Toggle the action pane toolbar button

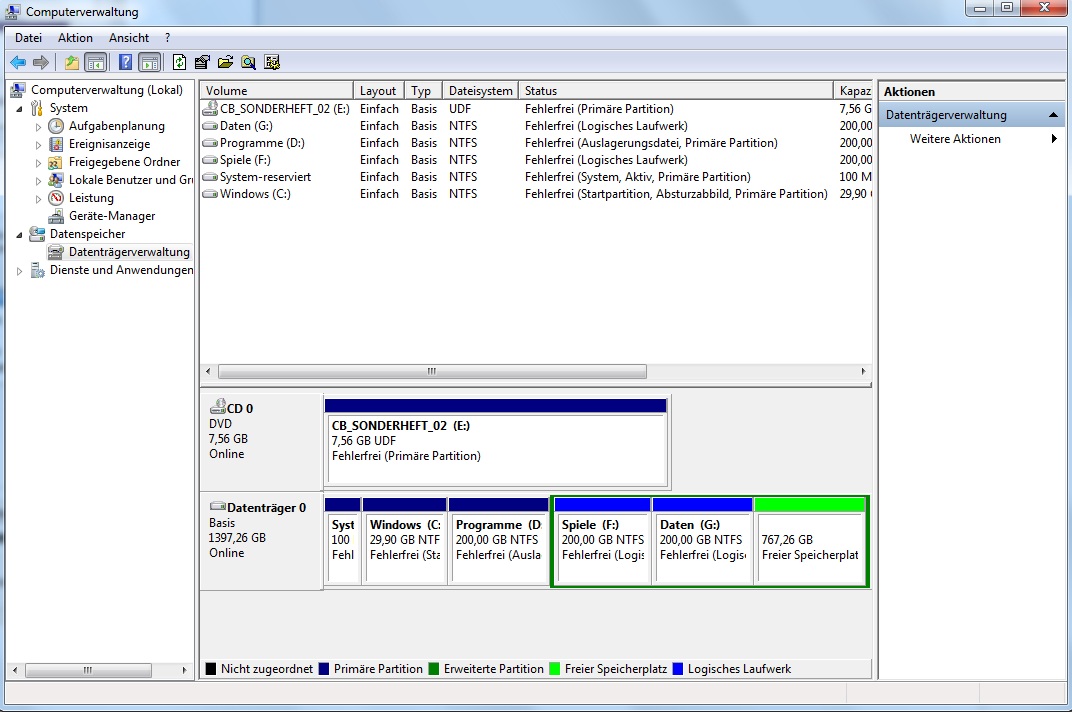coord(149,62)
